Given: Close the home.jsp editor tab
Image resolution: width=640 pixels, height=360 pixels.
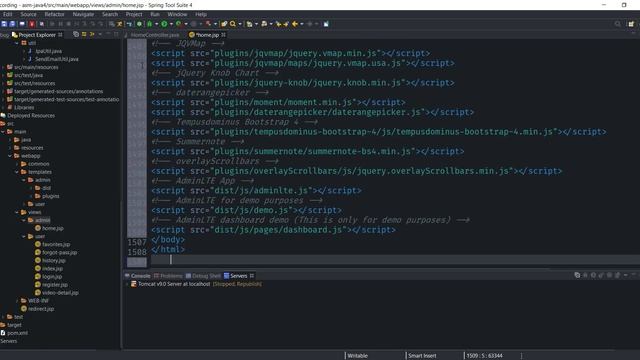Looking at the screenshot, I should click(224, 35).
